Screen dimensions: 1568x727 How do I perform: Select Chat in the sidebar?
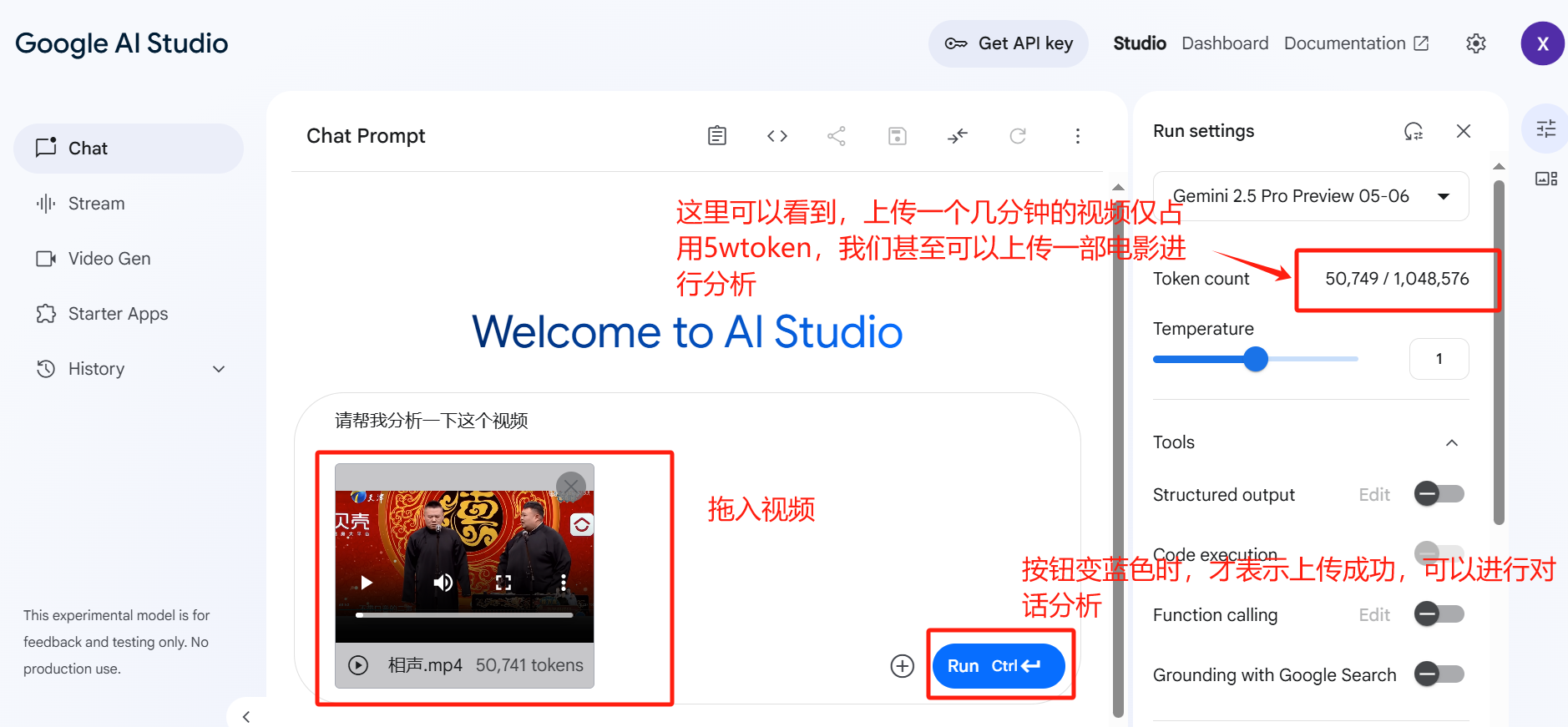pos(129,149)
